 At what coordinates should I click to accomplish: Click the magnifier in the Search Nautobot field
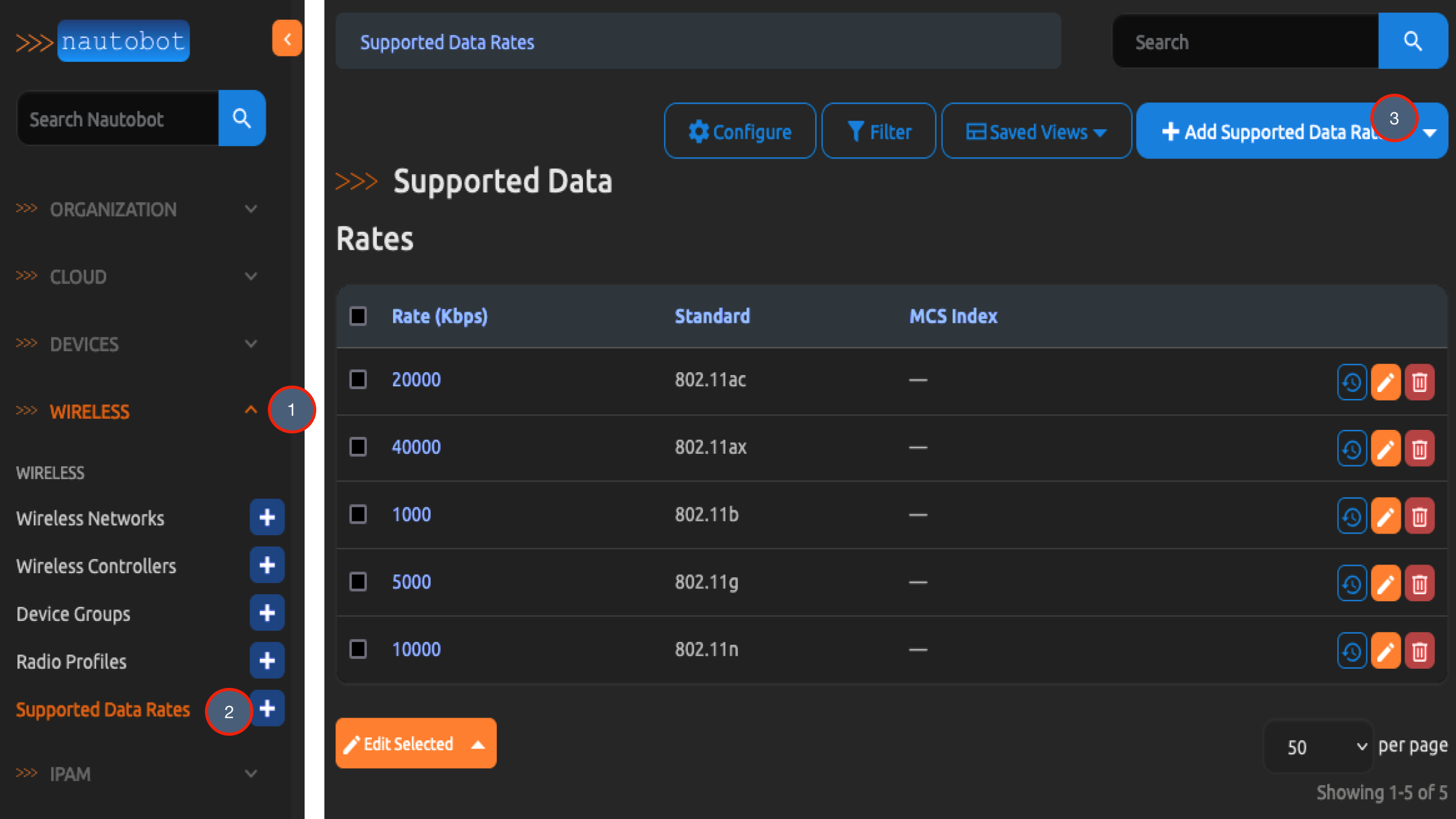tap(242, 118)
